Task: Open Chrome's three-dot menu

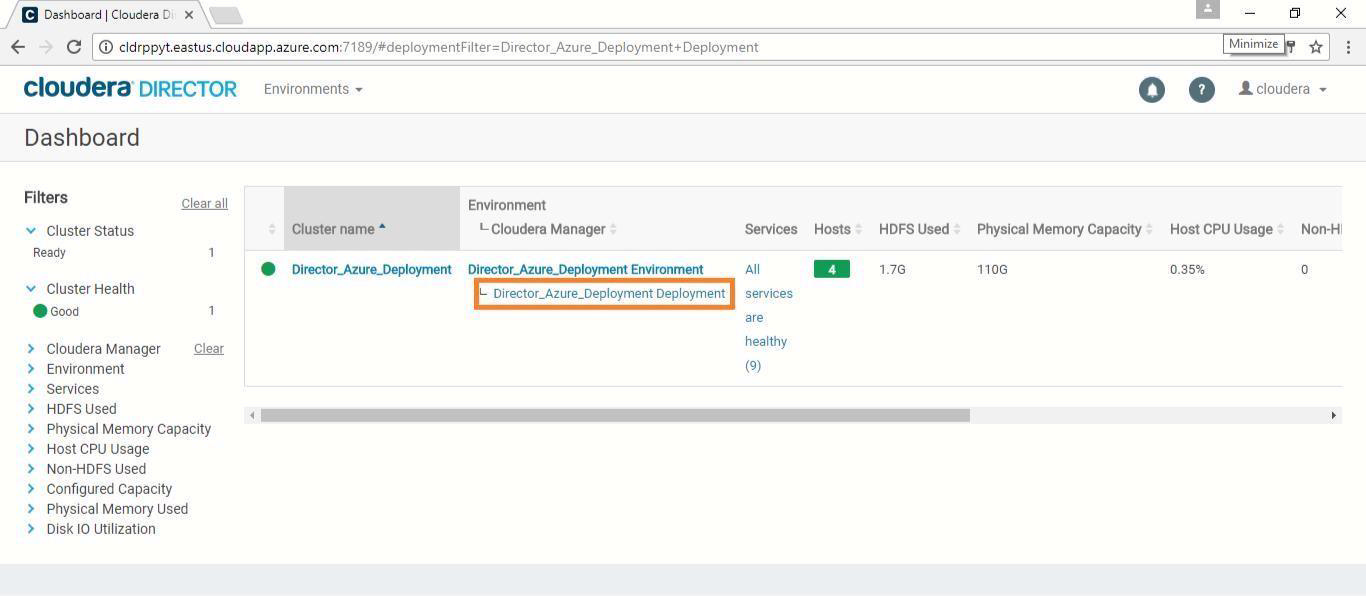Action: (x=1348, y=47)
